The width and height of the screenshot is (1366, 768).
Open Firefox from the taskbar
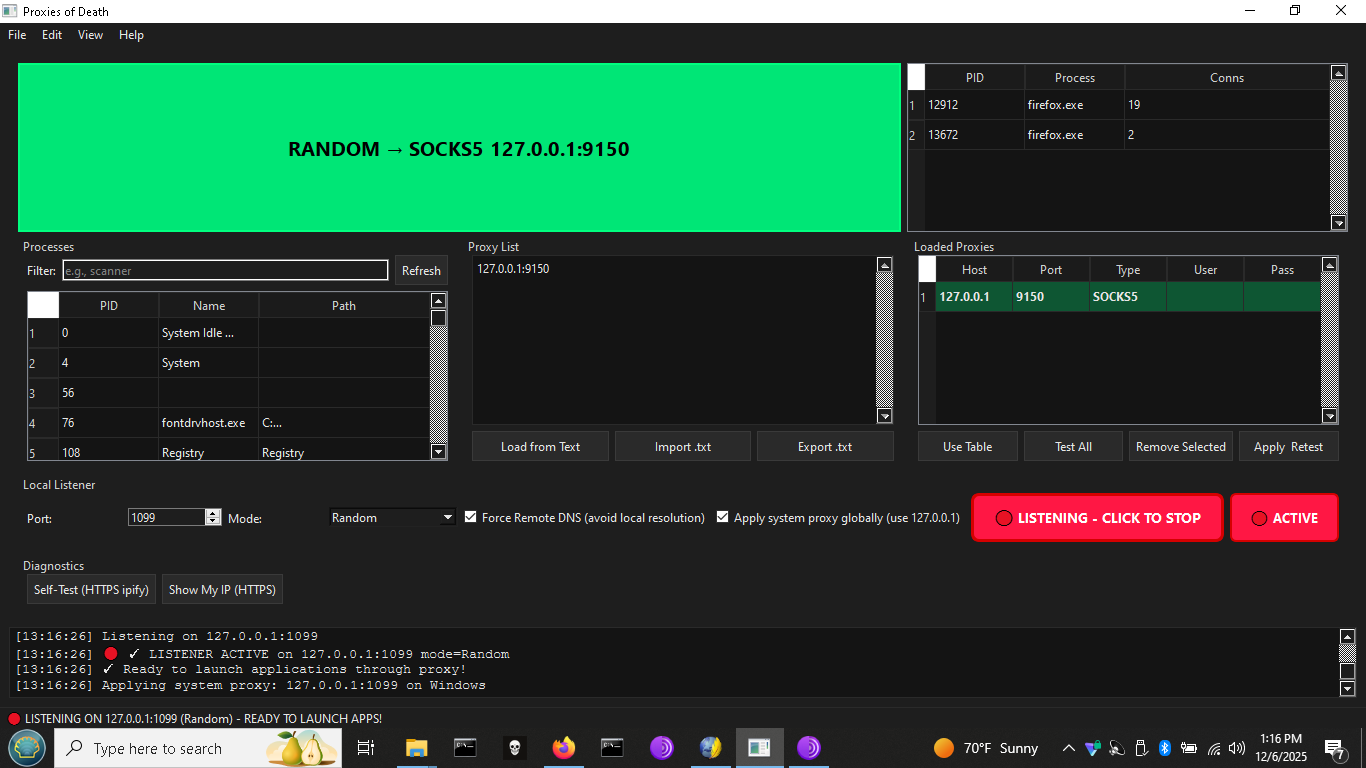(564, 748)
